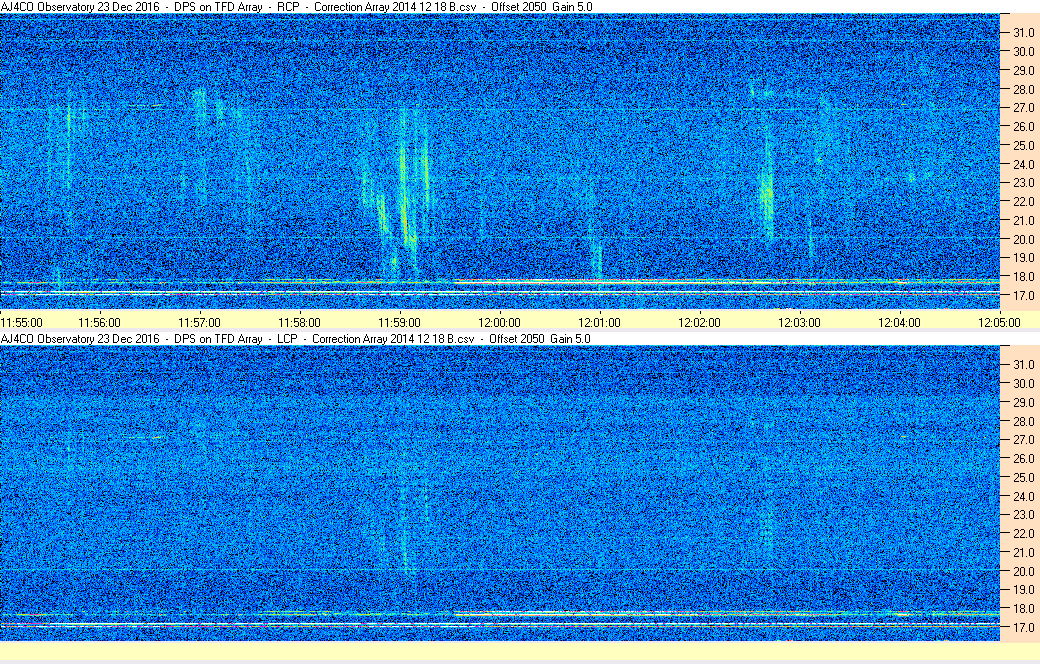The image size is (1040, 664).
Task: Pick the 25.0 frequency label in LCP panel
Action: 1023,478
